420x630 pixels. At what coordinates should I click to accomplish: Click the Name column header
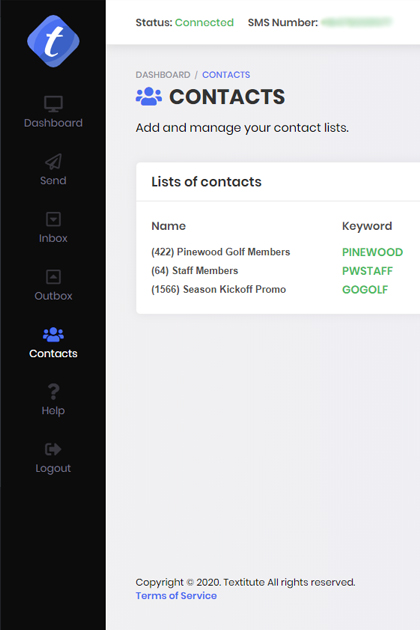[168, 226]
